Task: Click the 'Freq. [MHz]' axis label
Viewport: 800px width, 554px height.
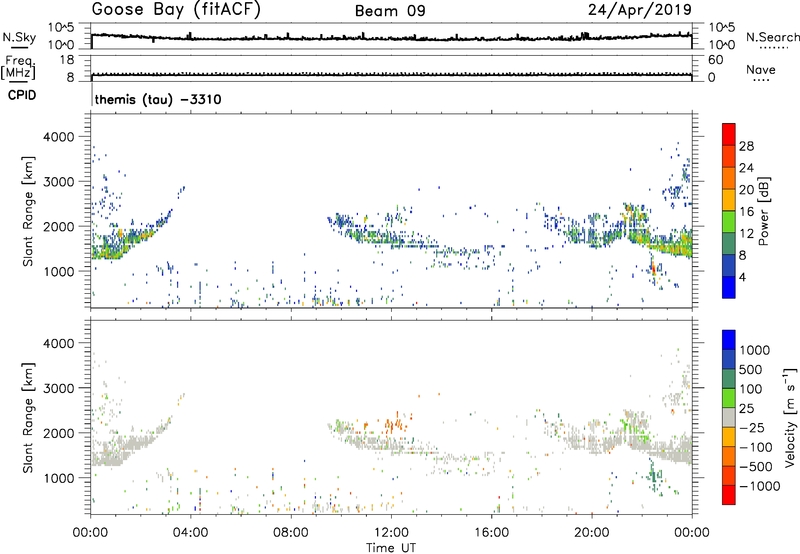Action: click(x=19, y=68)
